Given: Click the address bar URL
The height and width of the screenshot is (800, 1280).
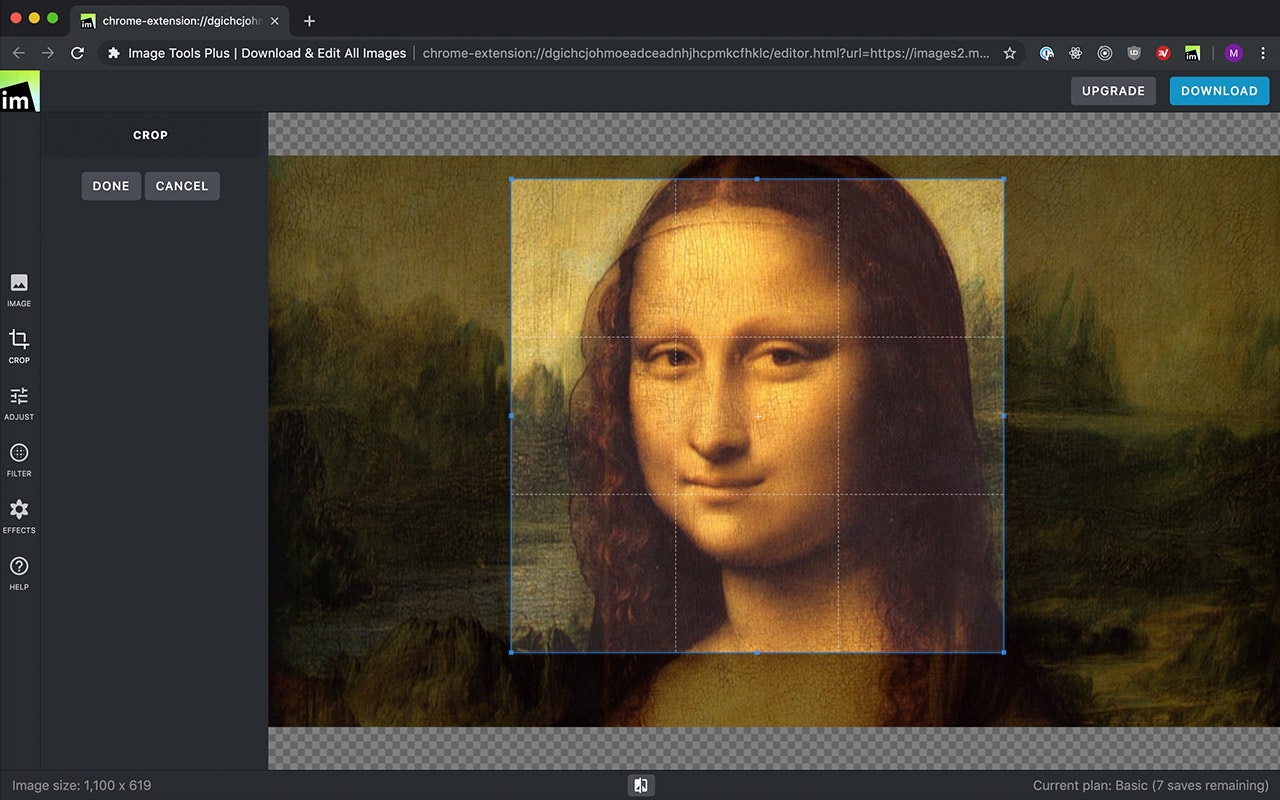Looking at the screenshot, I should [x=707, y=53].
